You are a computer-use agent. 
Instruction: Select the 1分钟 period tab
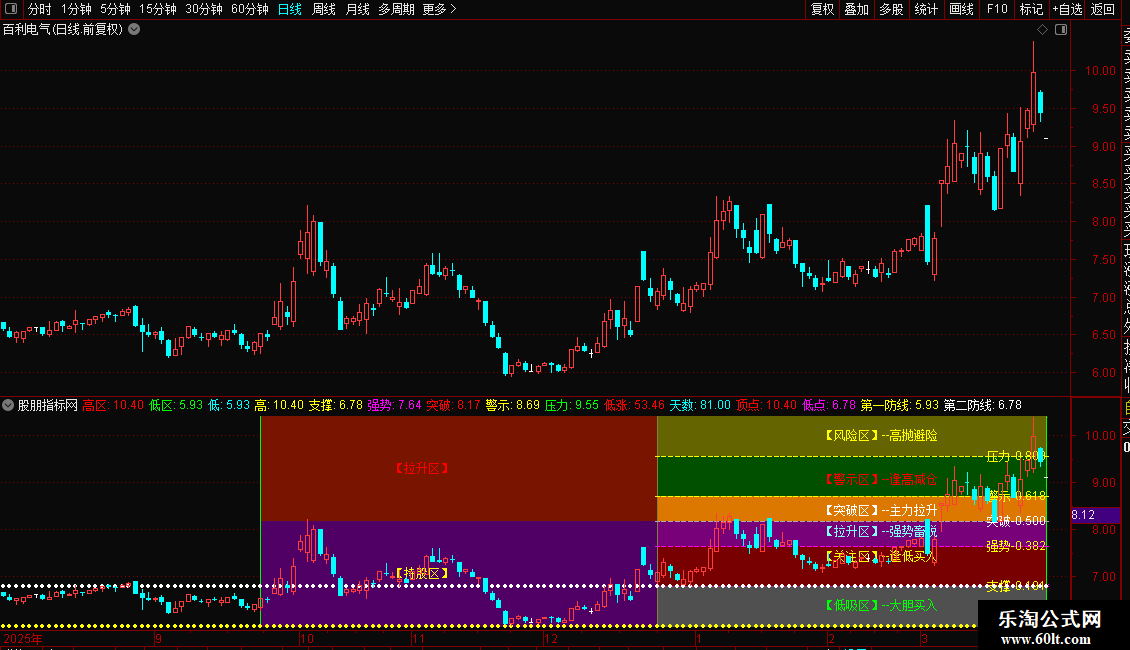76,9
